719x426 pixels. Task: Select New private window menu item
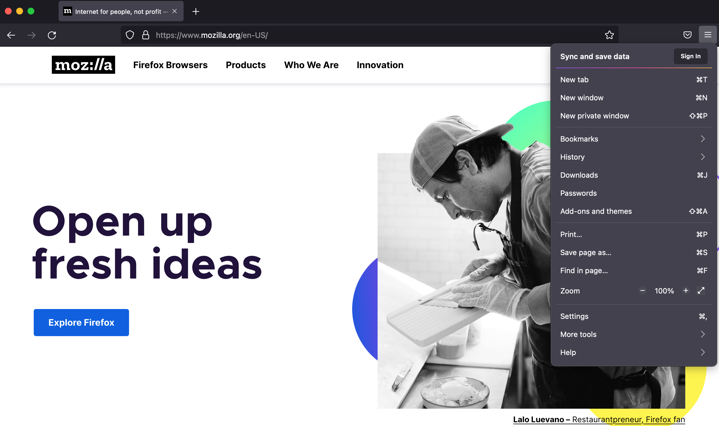(633, 116)
